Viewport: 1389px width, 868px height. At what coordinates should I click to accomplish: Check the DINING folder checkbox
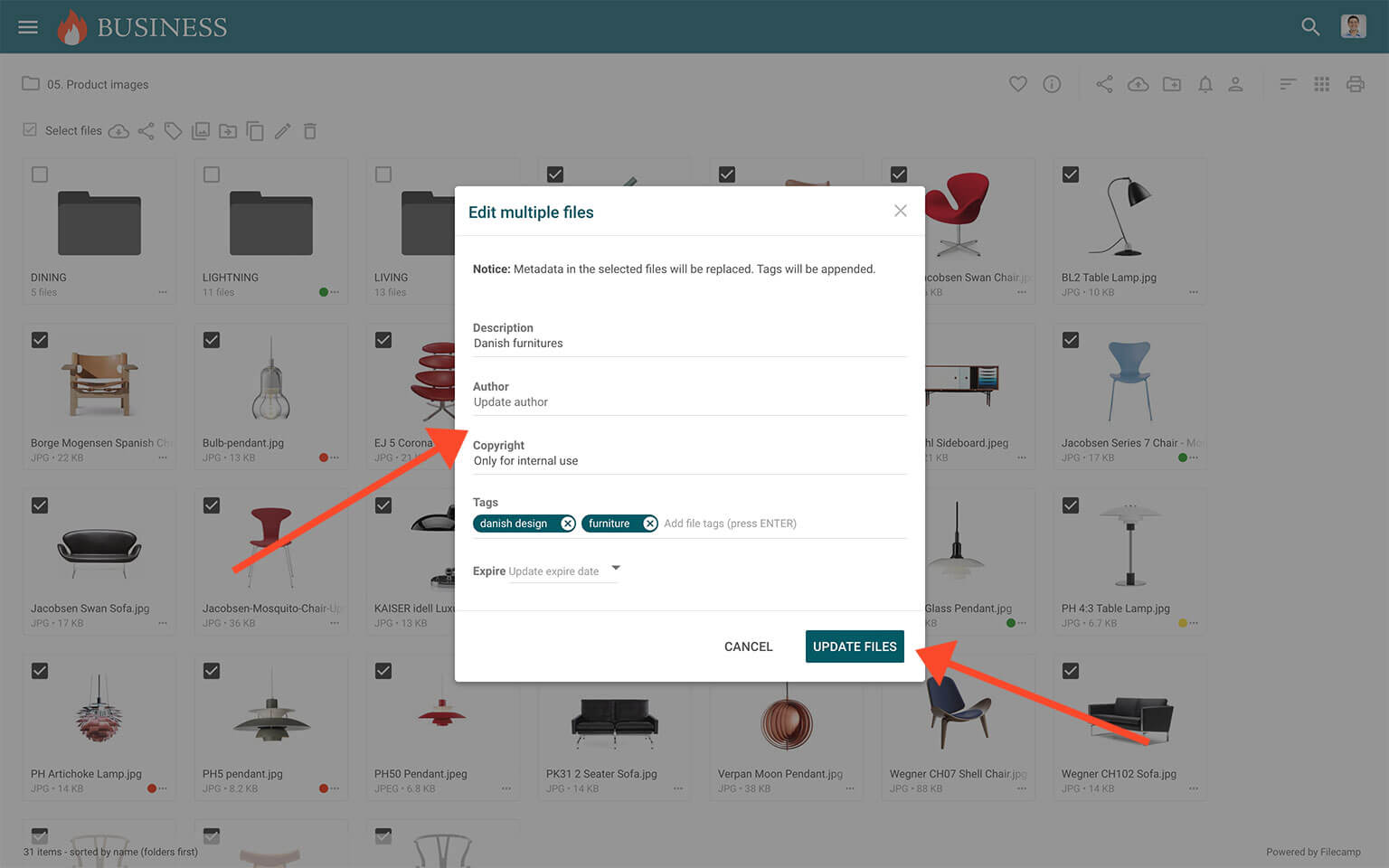pos(40,175)
